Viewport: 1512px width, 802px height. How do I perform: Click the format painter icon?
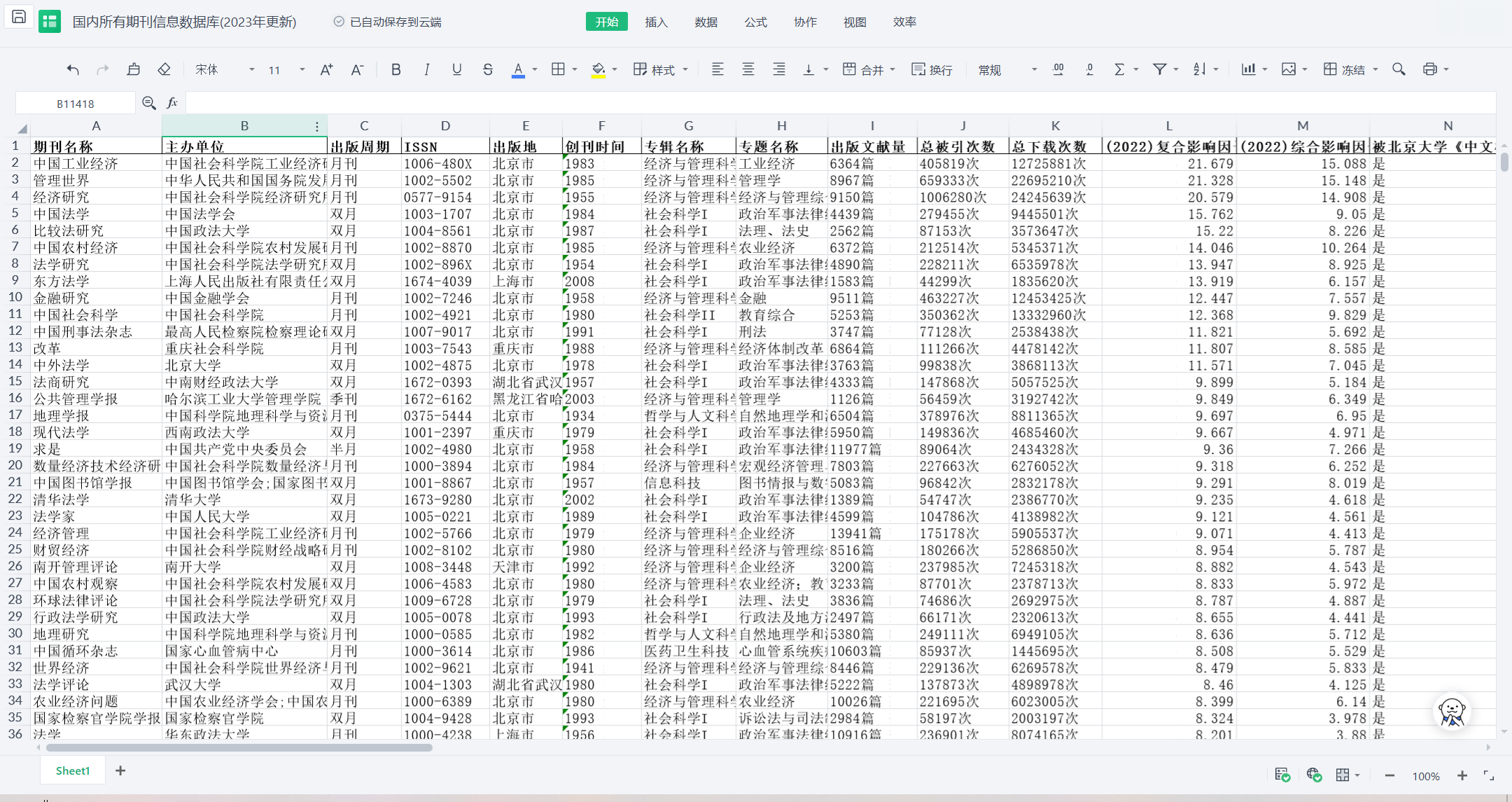point(134,69)
